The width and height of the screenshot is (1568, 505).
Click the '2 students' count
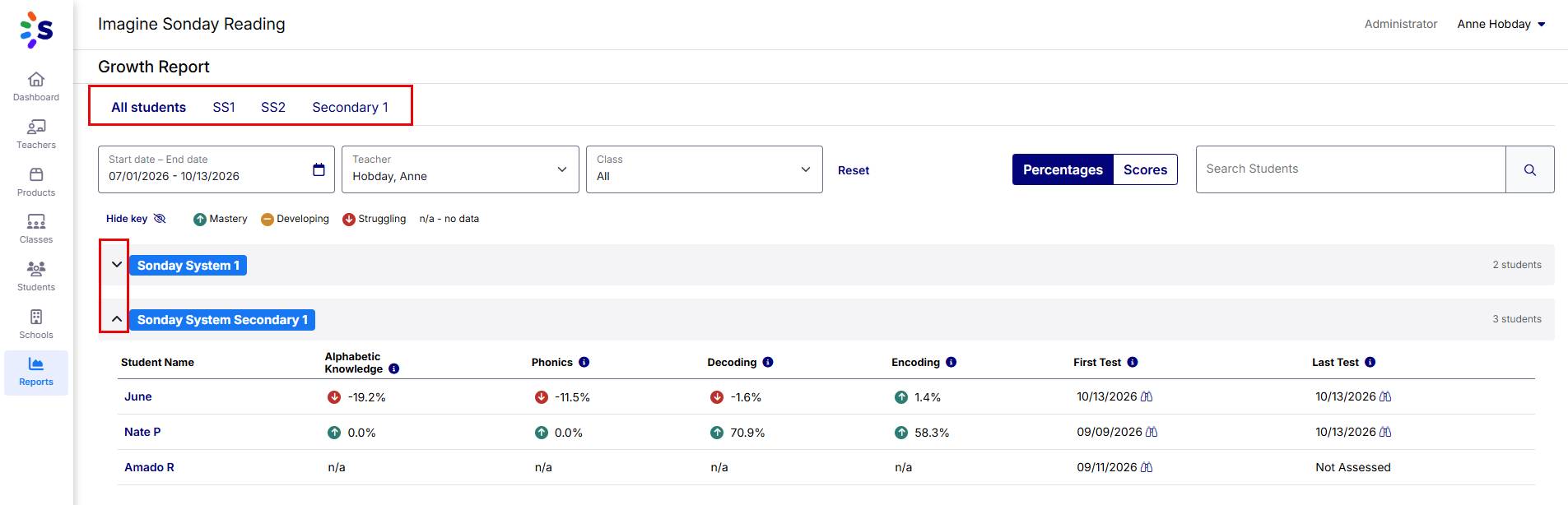pyautogui.click(x=1517, y=265)
